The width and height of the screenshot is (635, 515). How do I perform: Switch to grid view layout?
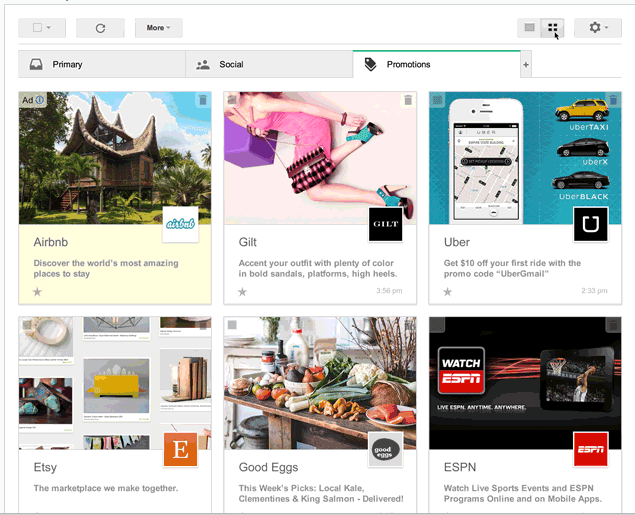pos(552,28)
